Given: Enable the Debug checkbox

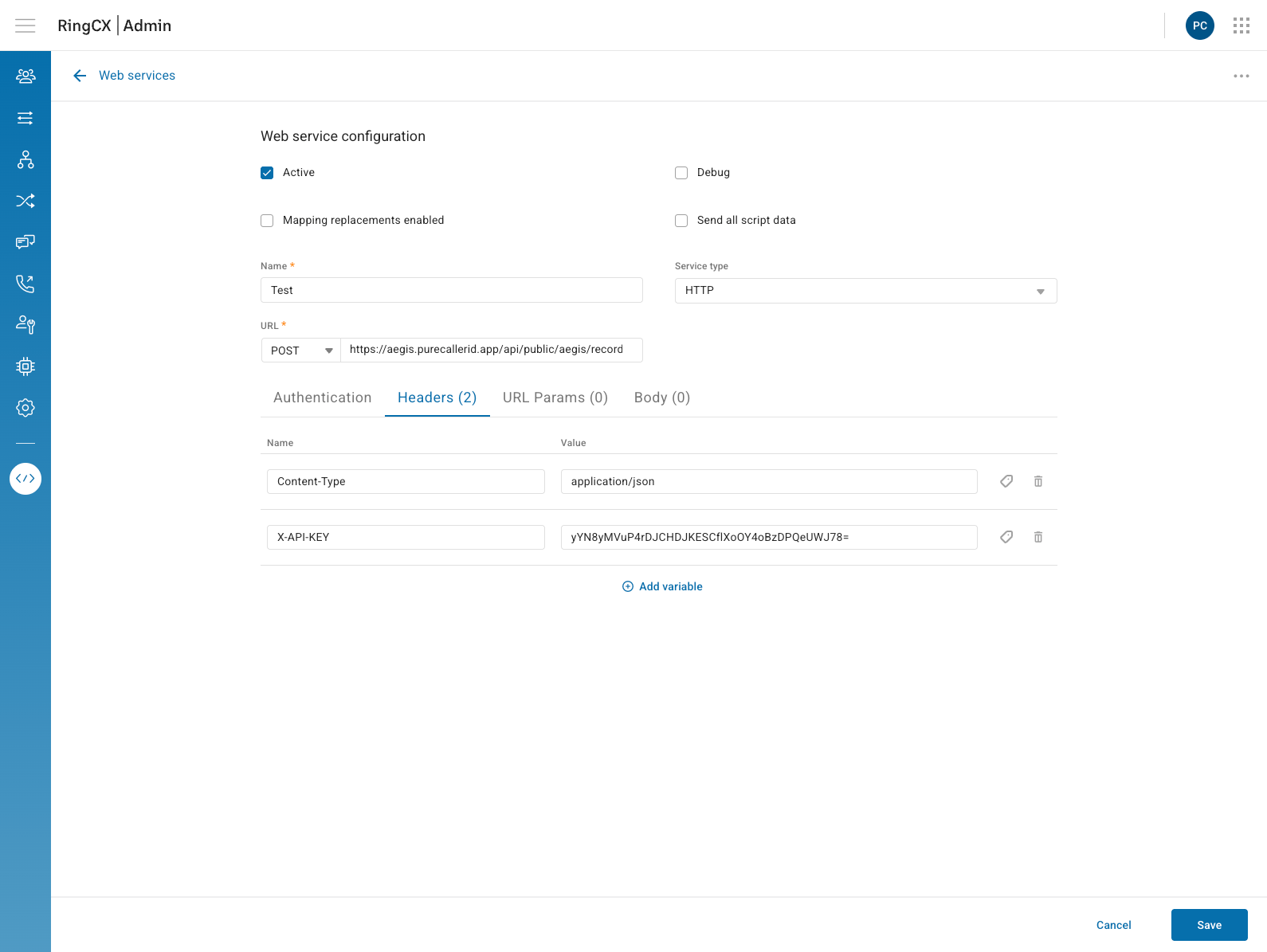Looking at the screenshot, I should click(x=681, y=173).
